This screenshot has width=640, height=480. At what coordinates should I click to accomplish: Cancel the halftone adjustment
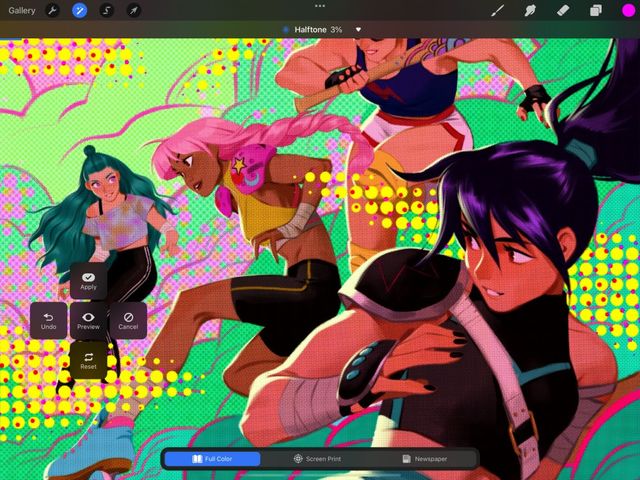point(128,321)
